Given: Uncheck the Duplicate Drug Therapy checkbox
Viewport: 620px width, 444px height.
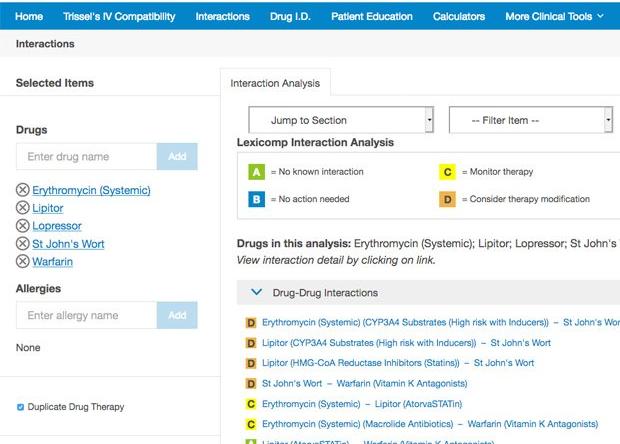Looking at the screenshot, I should [21, 407].
